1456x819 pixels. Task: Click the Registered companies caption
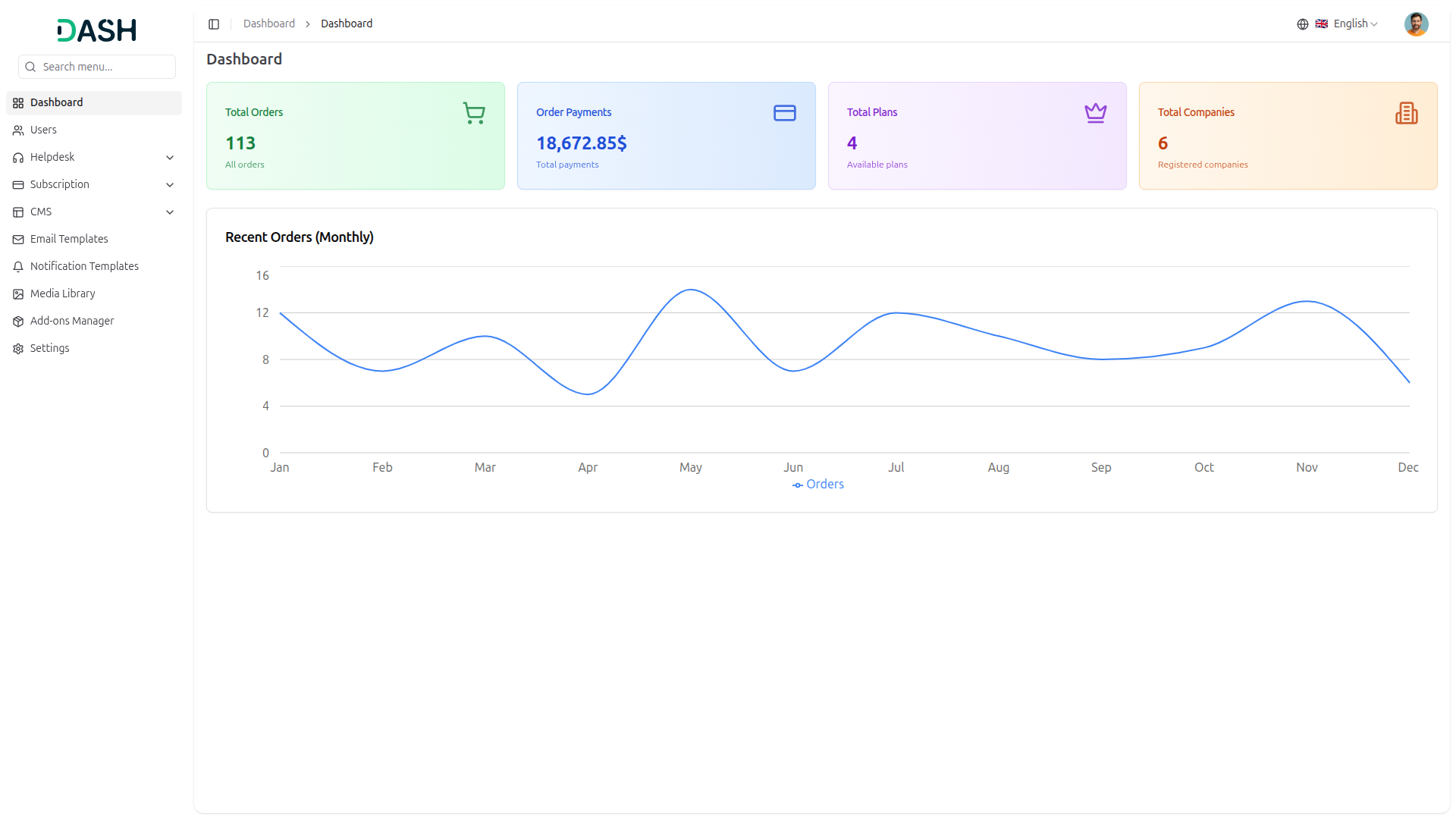pyautogui.click(x=1203, y=165)
